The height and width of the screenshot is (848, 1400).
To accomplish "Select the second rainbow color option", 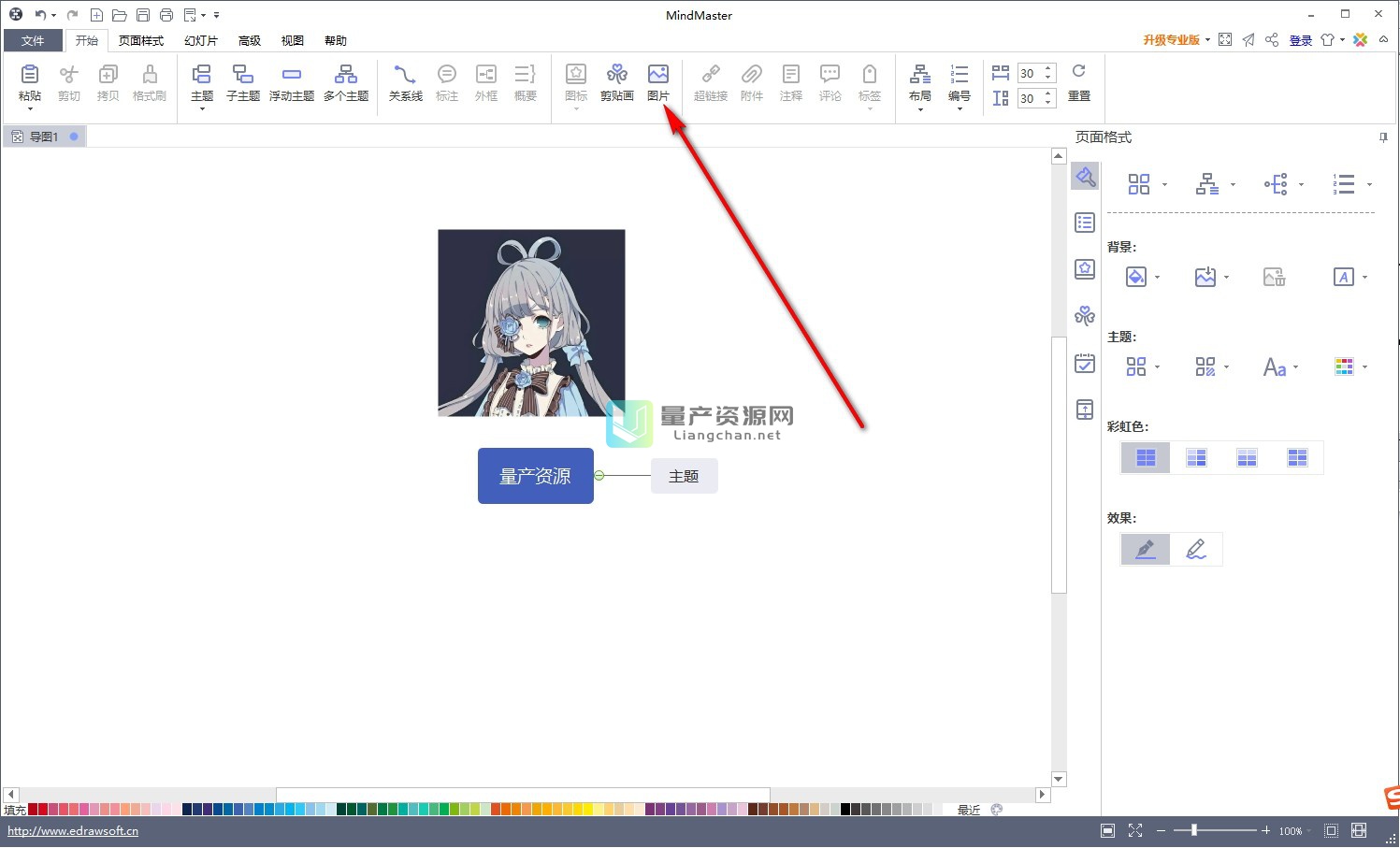I will click(x=1196, y=457).
